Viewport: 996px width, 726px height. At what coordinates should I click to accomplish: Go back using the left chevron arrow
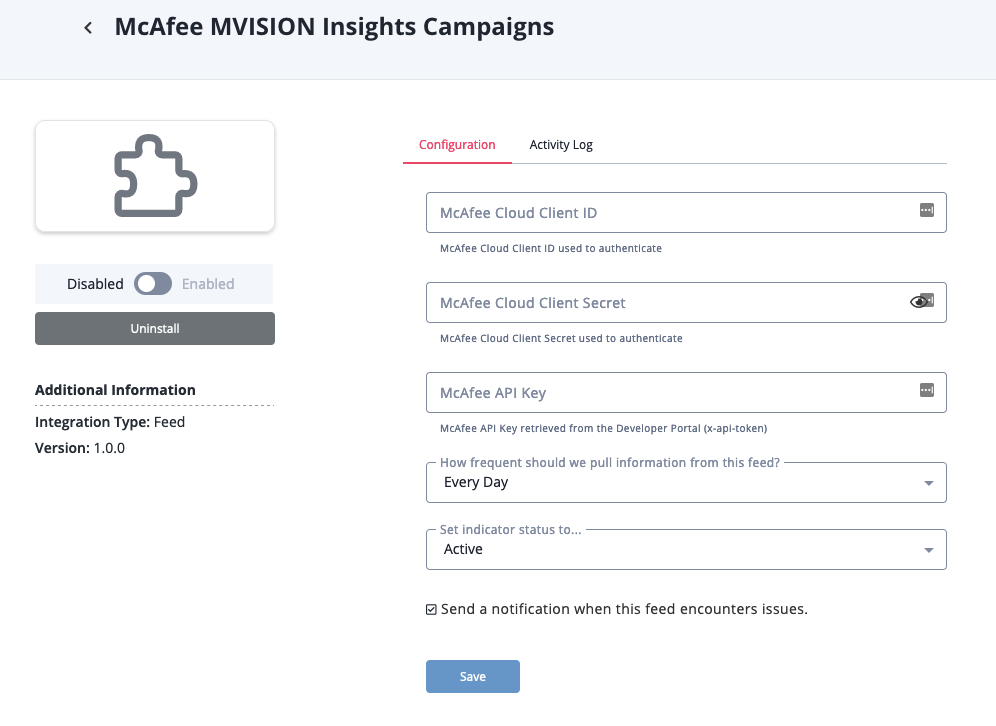pos(88,28)
